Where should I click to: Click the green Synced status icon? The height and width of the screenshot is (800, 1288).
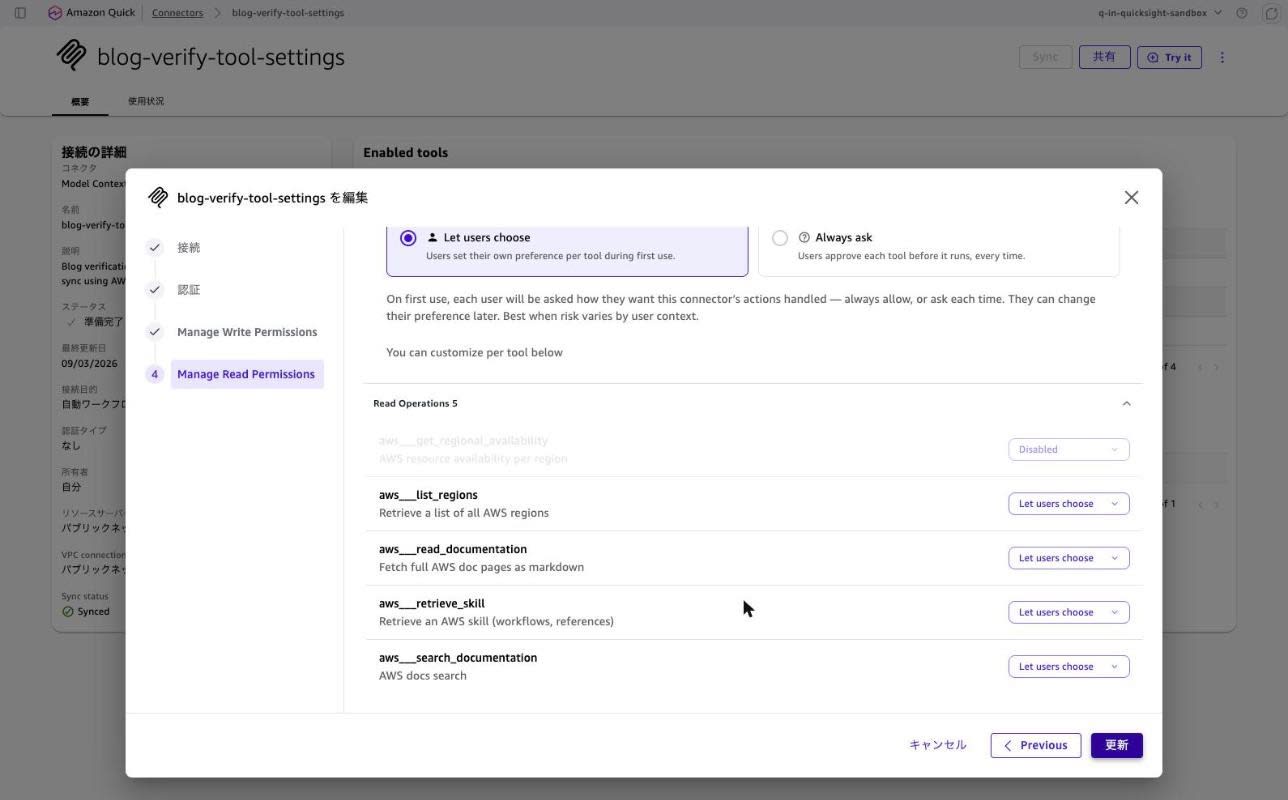[x=68, y=611]
